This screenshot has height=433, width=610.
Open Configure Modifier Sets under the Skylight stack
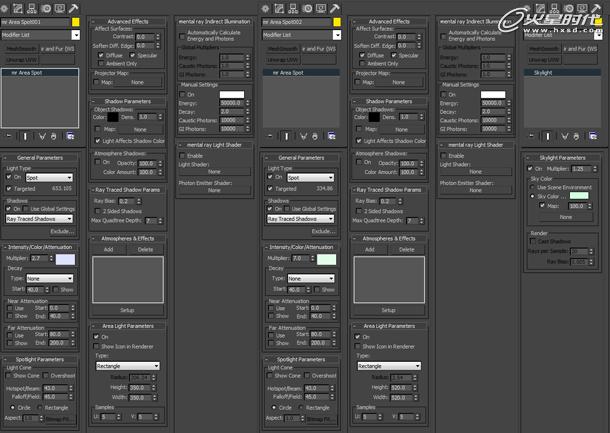tap(593, 136)
